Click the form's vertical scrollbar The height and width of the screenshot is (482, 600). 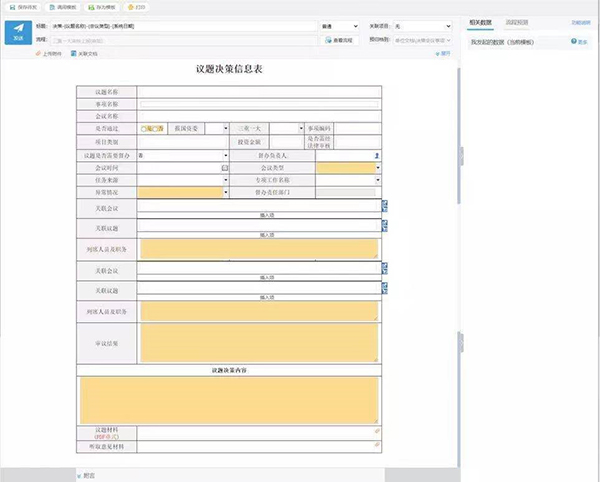459,135
